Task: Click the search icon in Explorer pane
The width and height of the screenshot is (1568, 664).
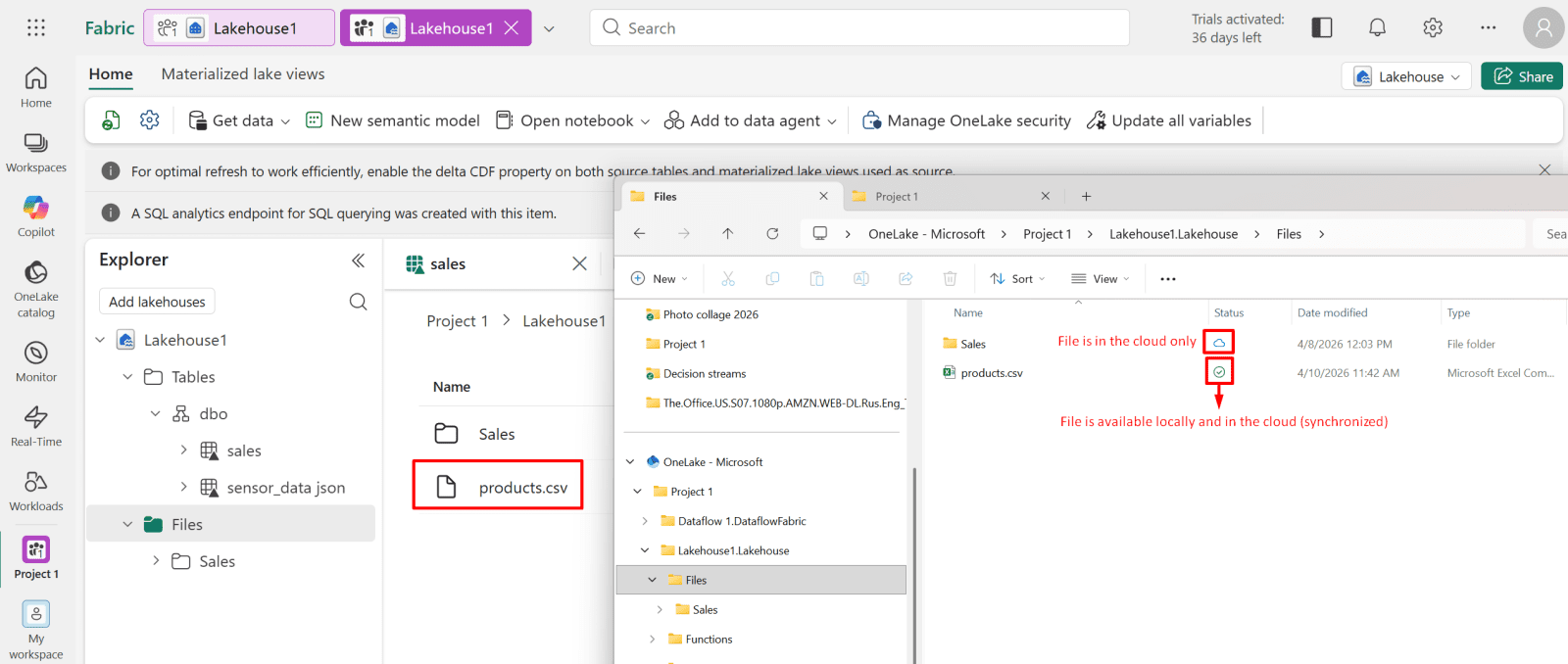Action: [x=359, y=302]
